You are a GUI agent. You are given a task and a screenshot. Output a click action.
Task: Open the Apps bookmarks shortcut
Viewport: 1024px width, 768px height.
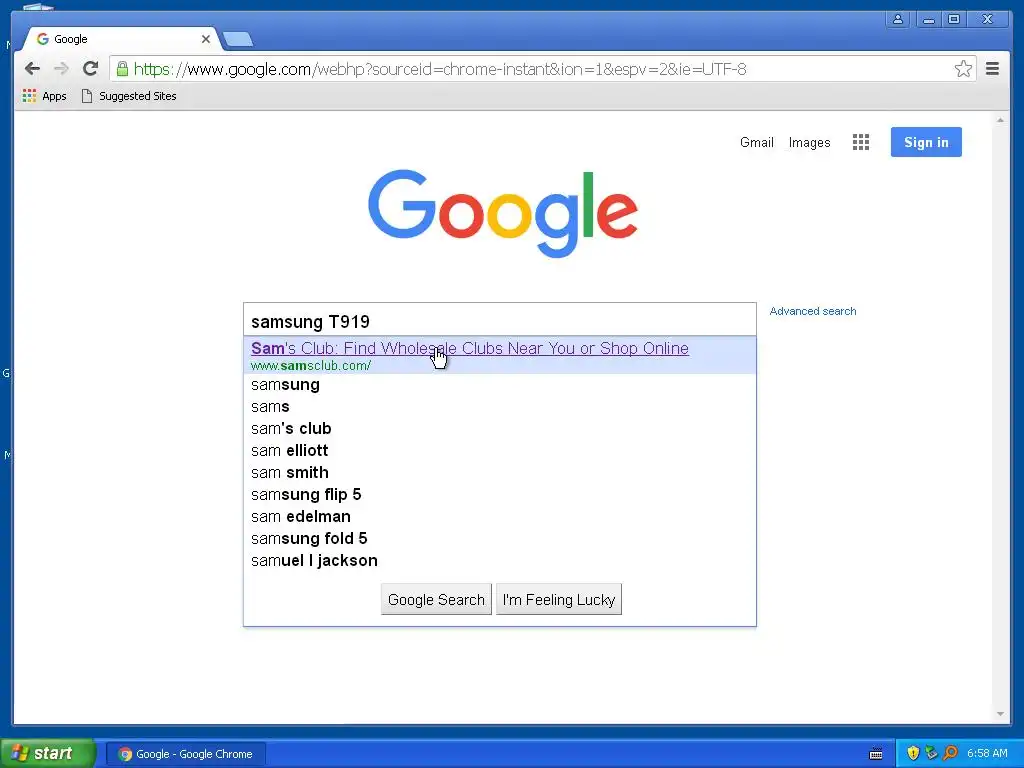44,96
